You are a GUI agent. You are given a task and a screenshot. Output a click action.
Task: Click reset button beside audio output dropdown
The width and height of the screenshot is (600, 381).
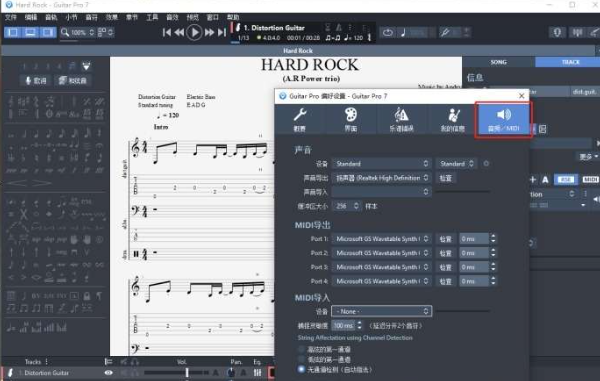(445, 178)
